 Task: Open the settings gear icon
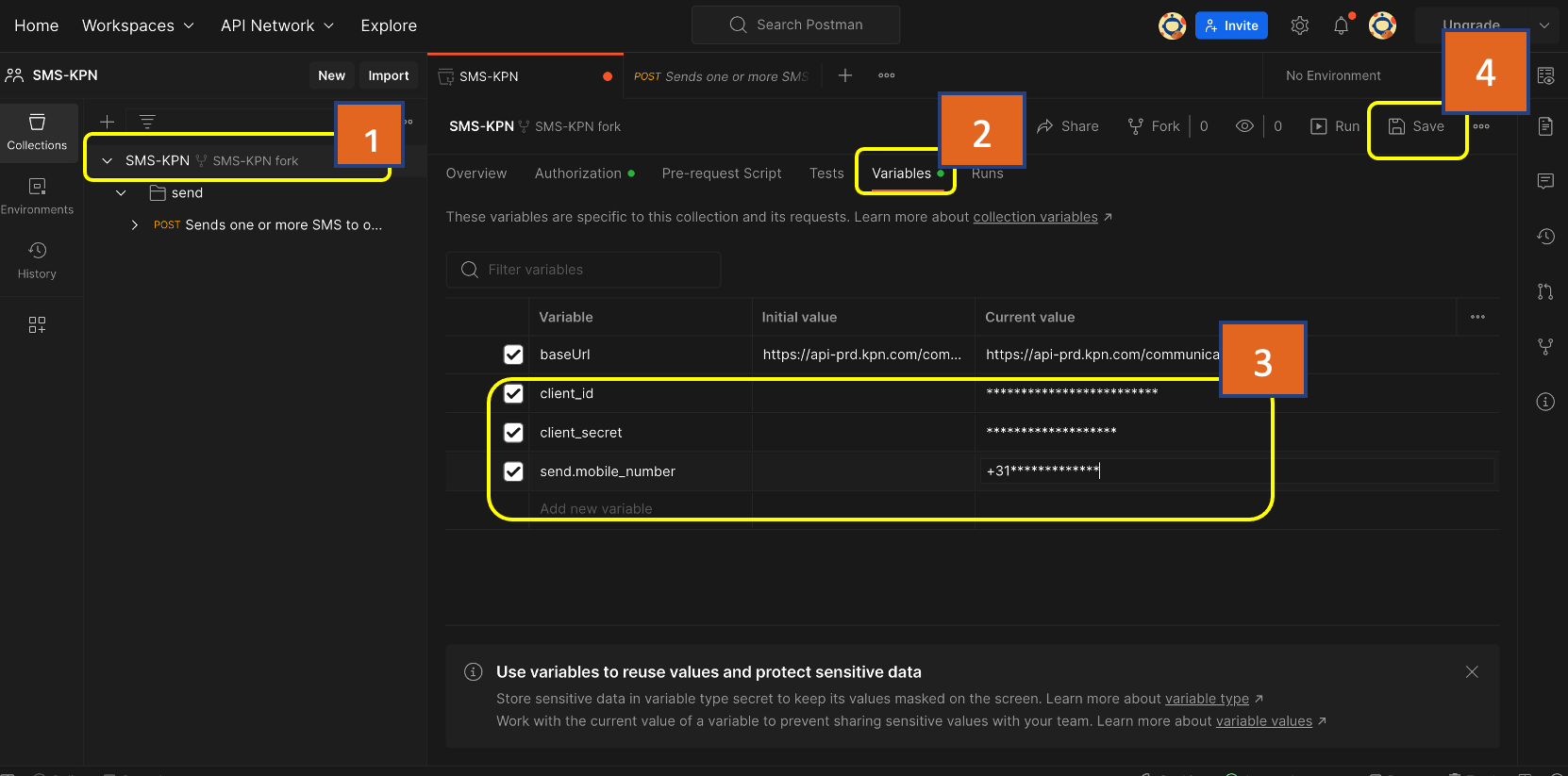[1300, 25]
